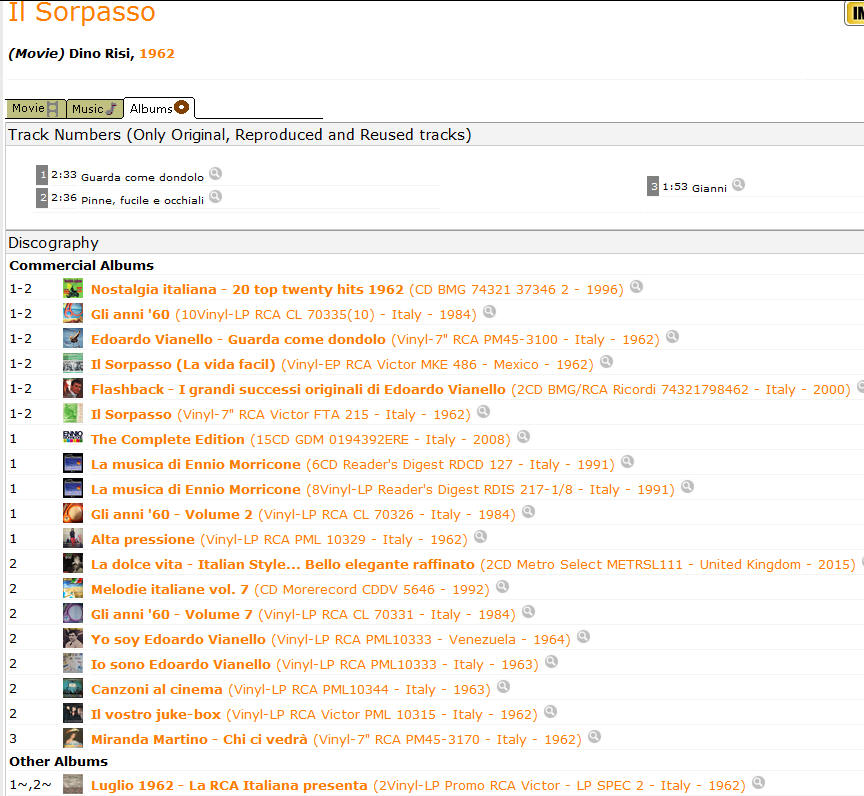Open Yo soy Edoardo Vianello album link
864x796 pixels.
coord(331,640)
